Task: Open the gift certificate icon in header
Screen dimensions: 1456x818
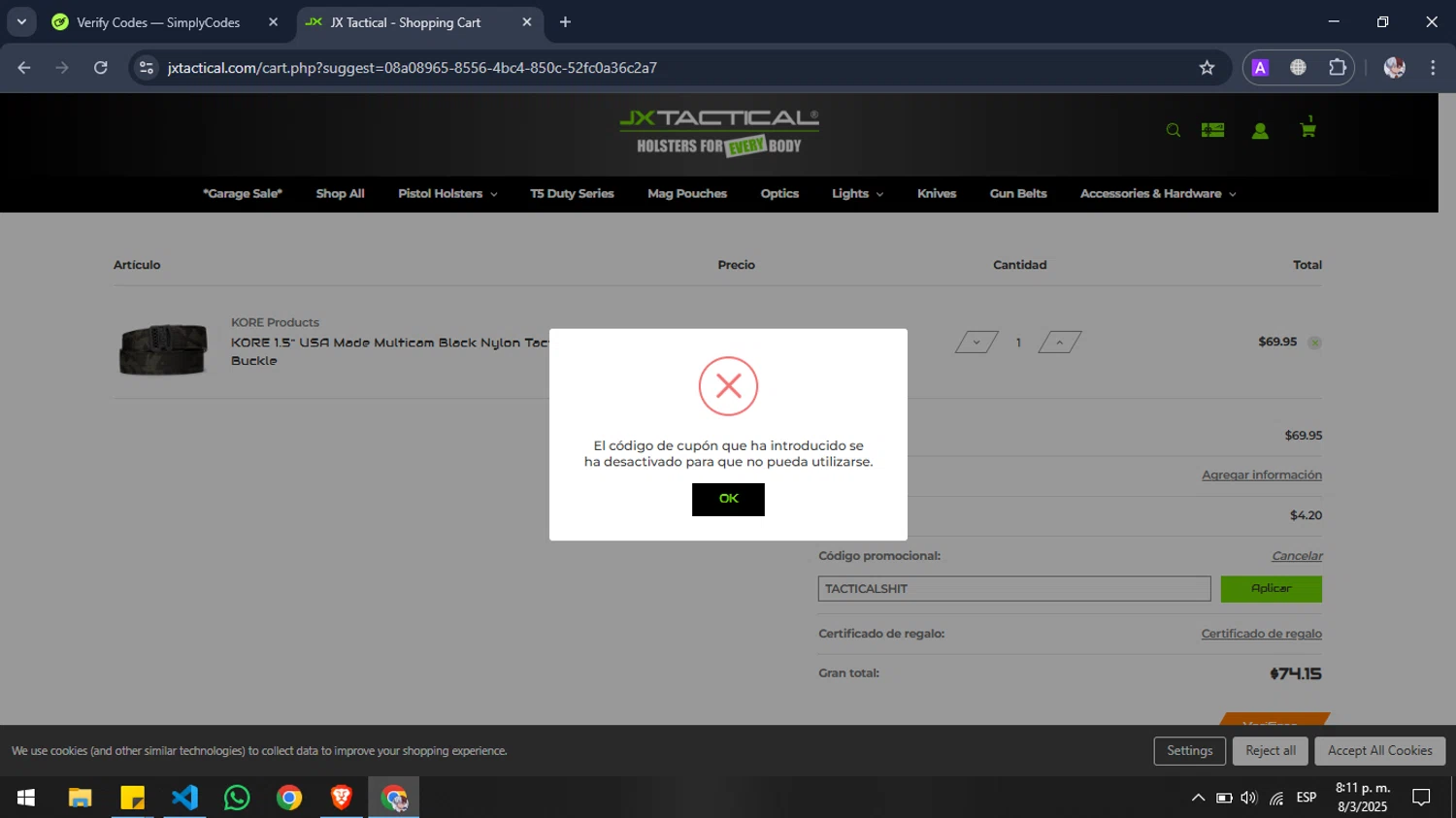Action: [x=1212, y=130]
